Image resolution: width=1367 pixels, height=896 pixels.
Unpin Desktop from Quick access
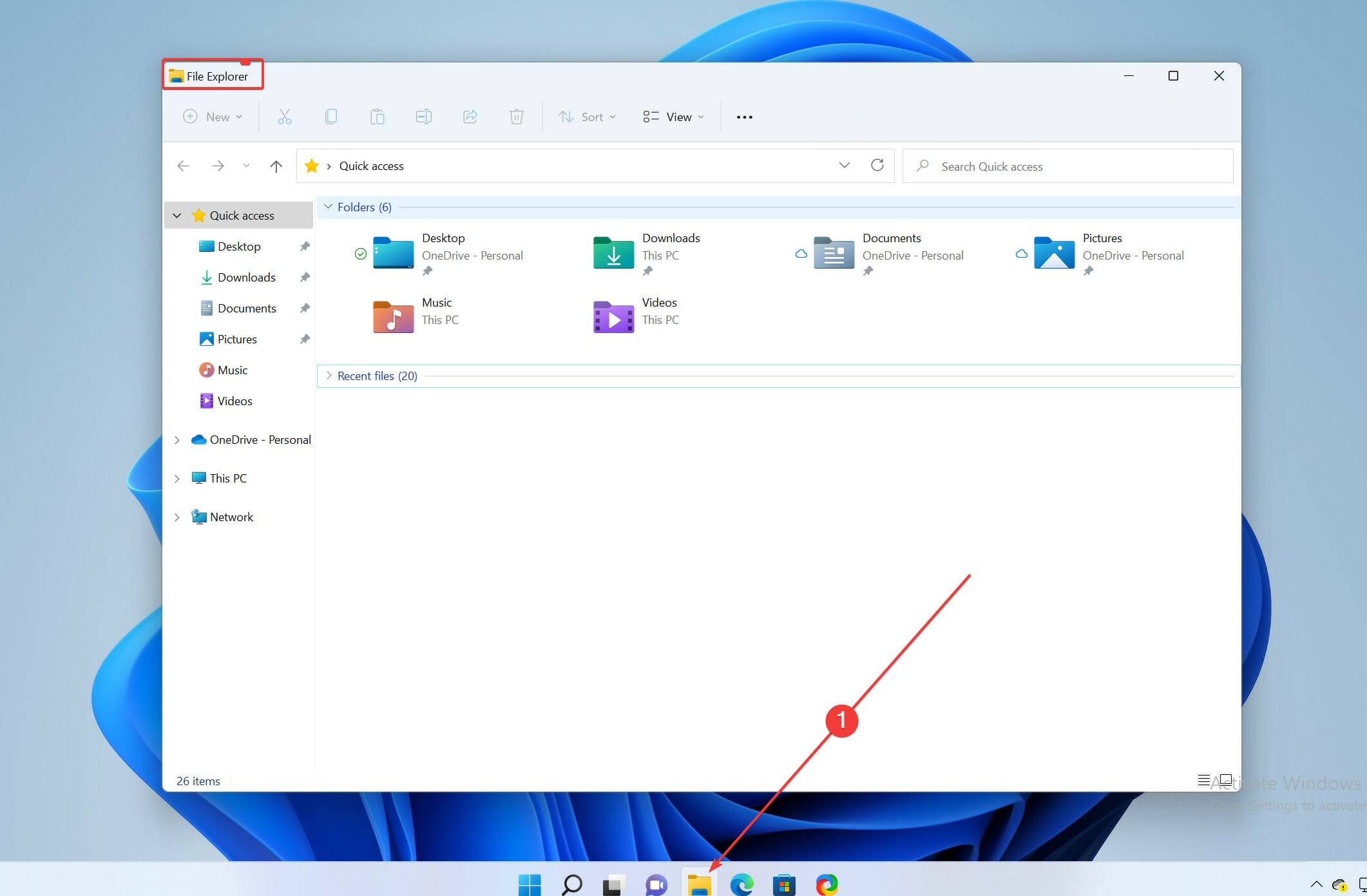[x=304, y=246]
